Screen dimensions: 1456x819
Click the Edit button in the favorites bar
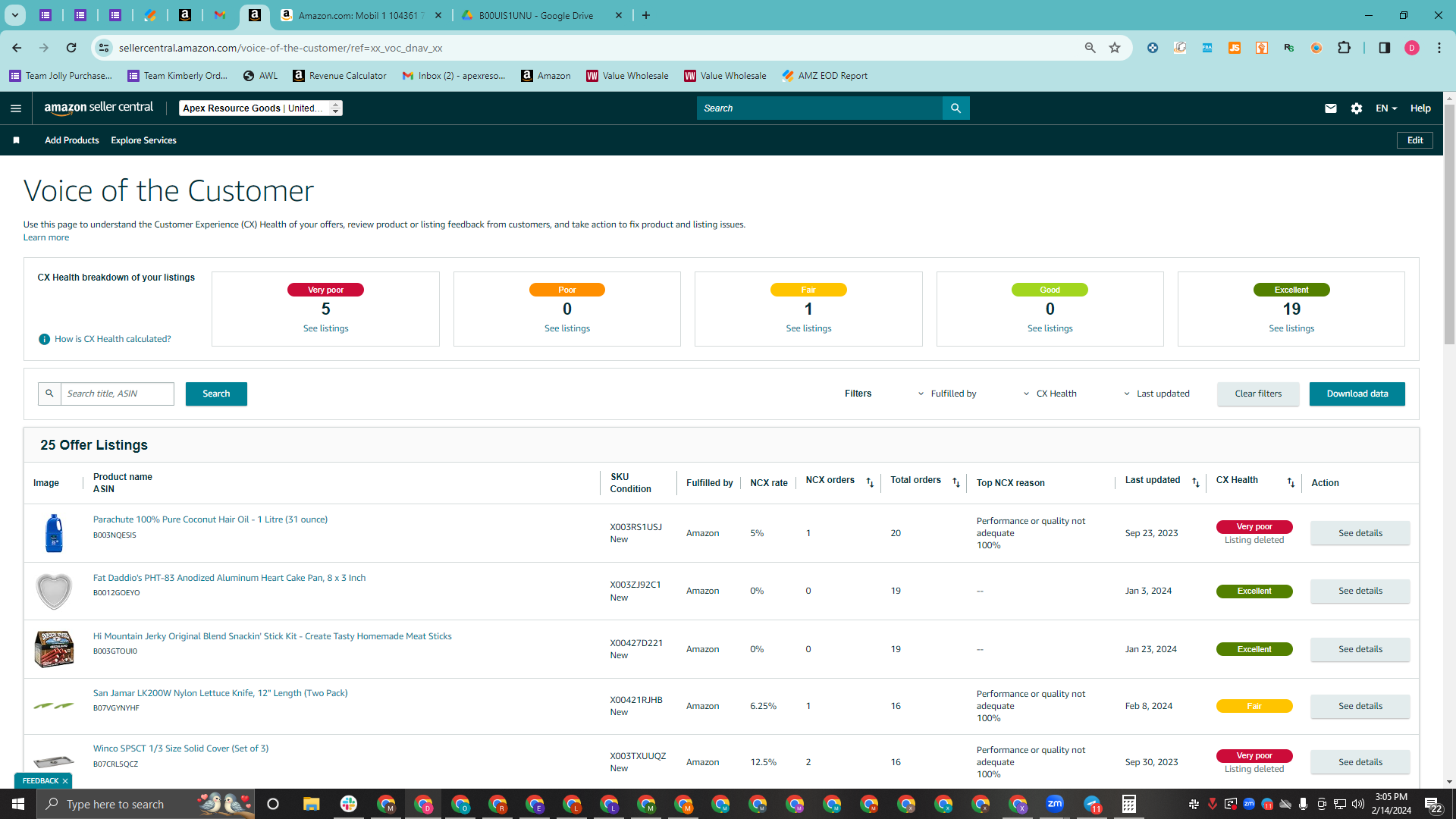pos(1415,140)
